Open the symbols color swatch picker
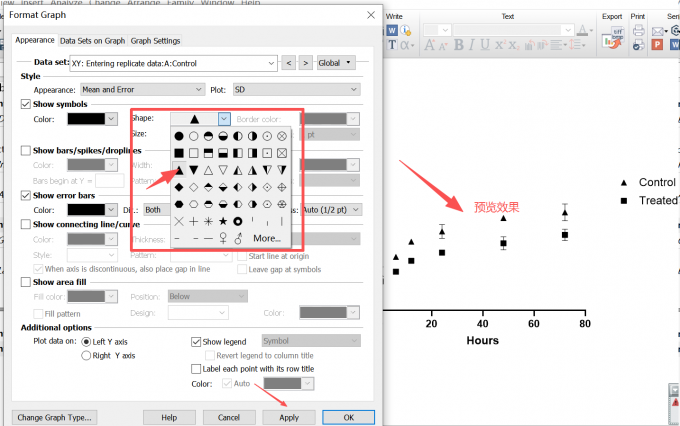 click(92, 119)
